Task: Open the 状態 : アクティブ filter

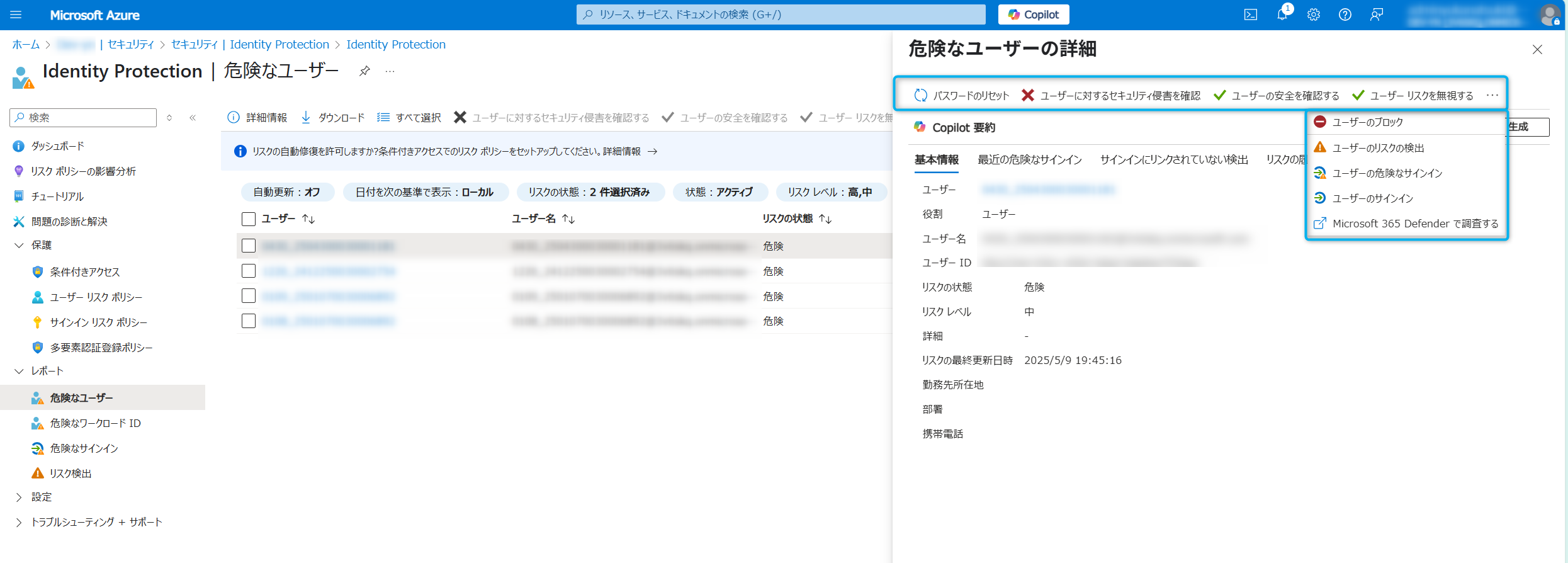Action: pos(720,192)
